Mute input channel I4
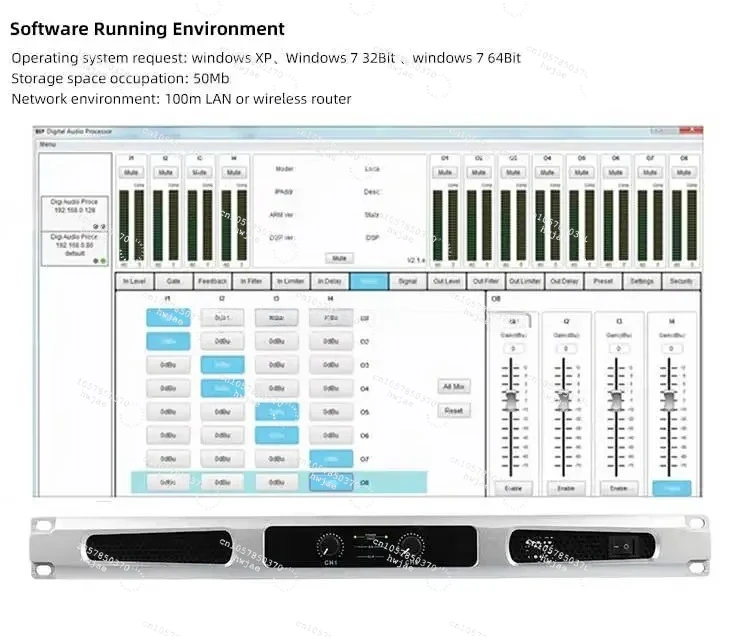The width and height of the screenshot is (750, 639). point(234,172)
